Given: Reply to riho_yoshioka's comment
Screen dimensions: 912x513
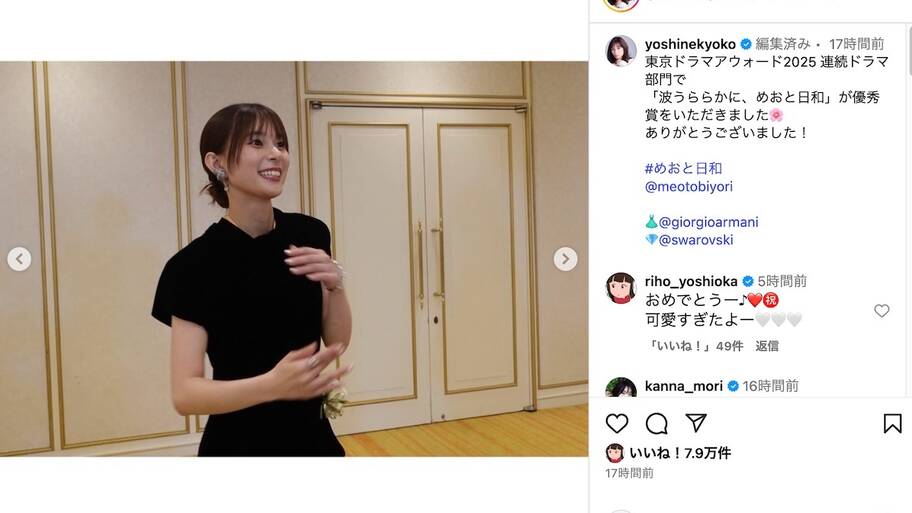Looking at the screenshot, I should click(x=767, y=346).
